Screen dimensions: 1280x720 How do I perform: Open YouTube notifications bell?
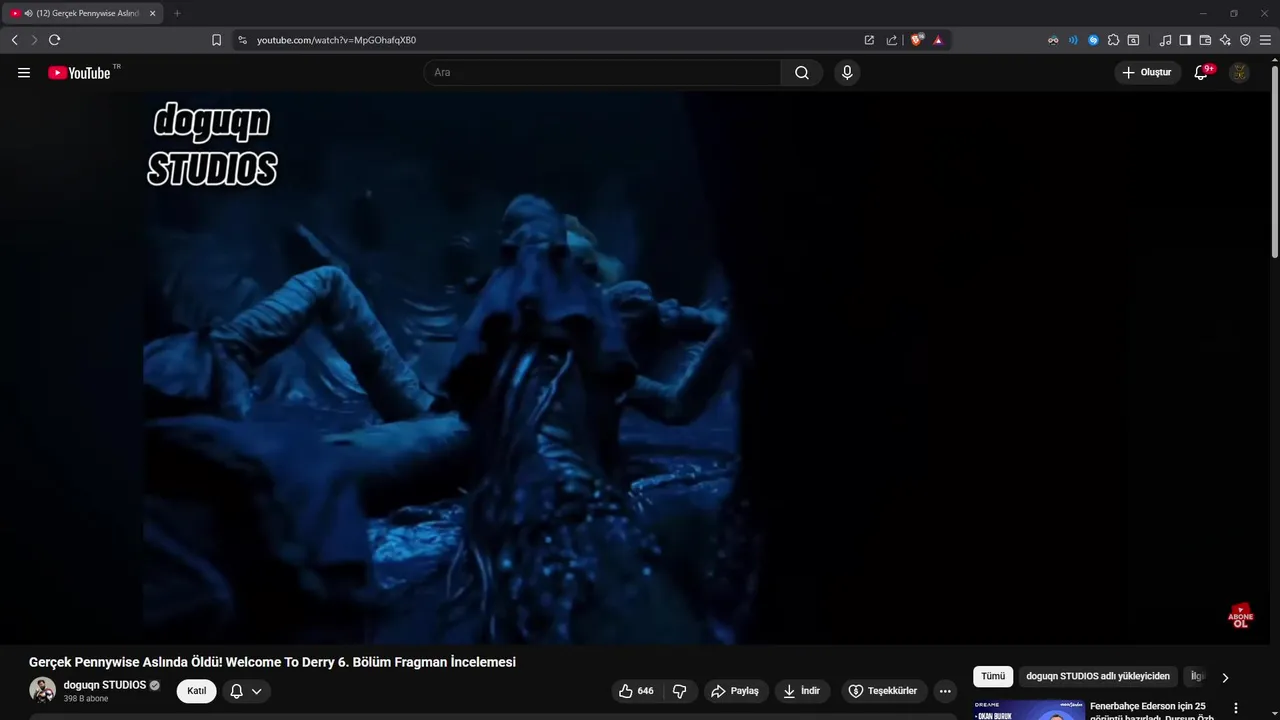[x=1202, y=73]
